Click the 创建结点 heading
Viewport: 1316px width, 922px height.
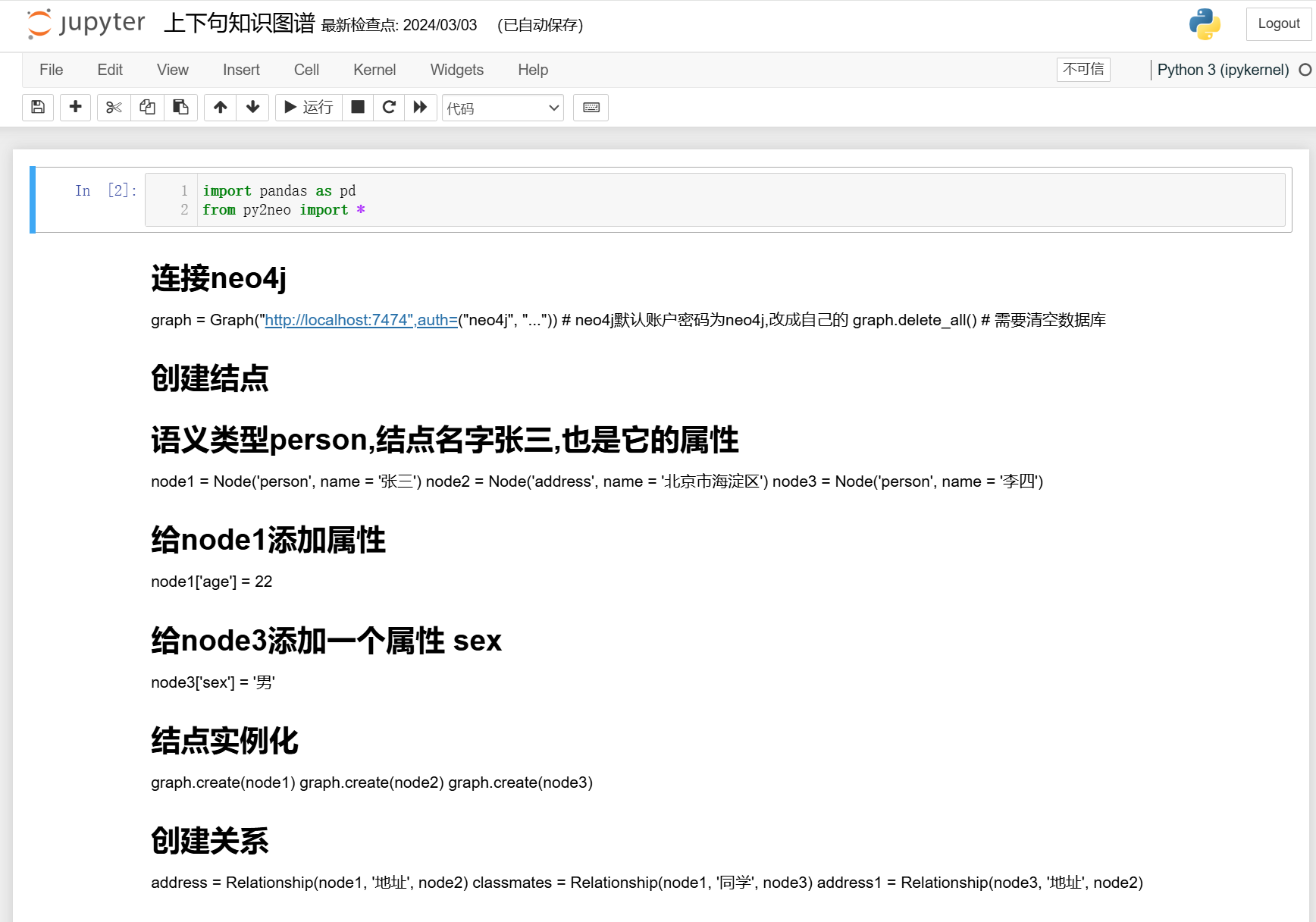point(210,378)
